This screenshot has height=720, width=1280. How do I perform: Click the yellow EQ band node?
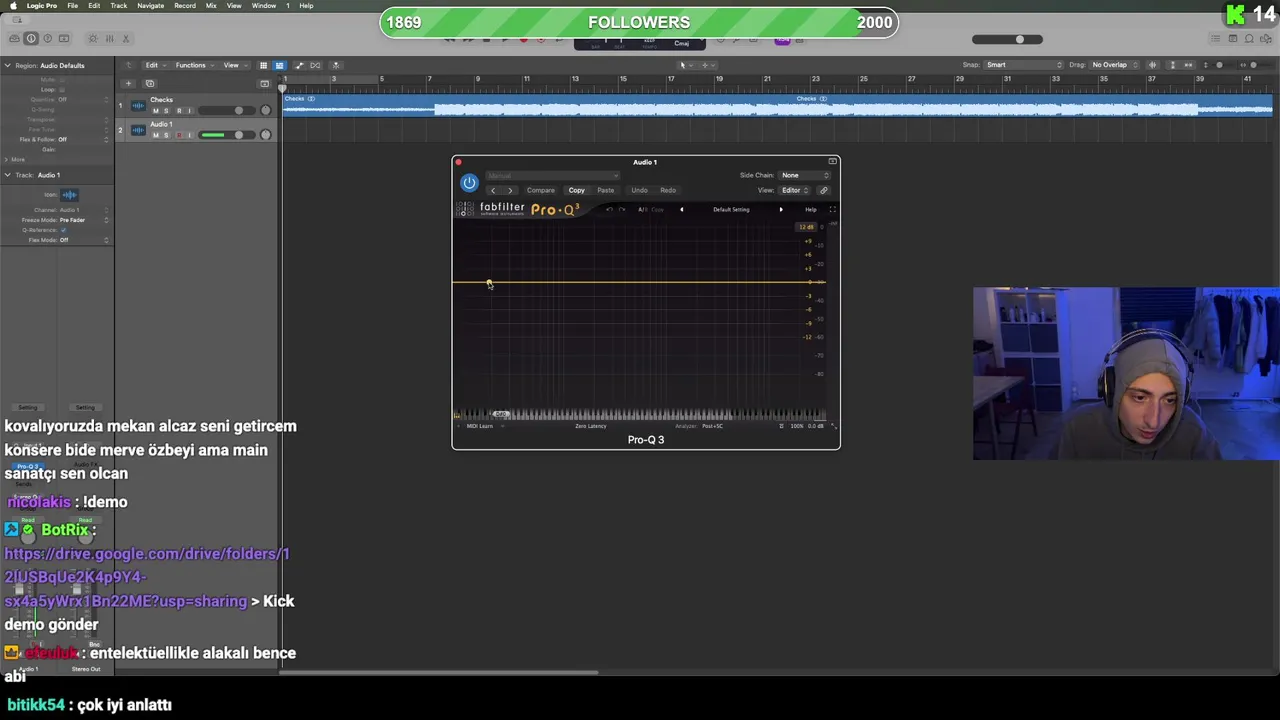(x=489, y=282)
